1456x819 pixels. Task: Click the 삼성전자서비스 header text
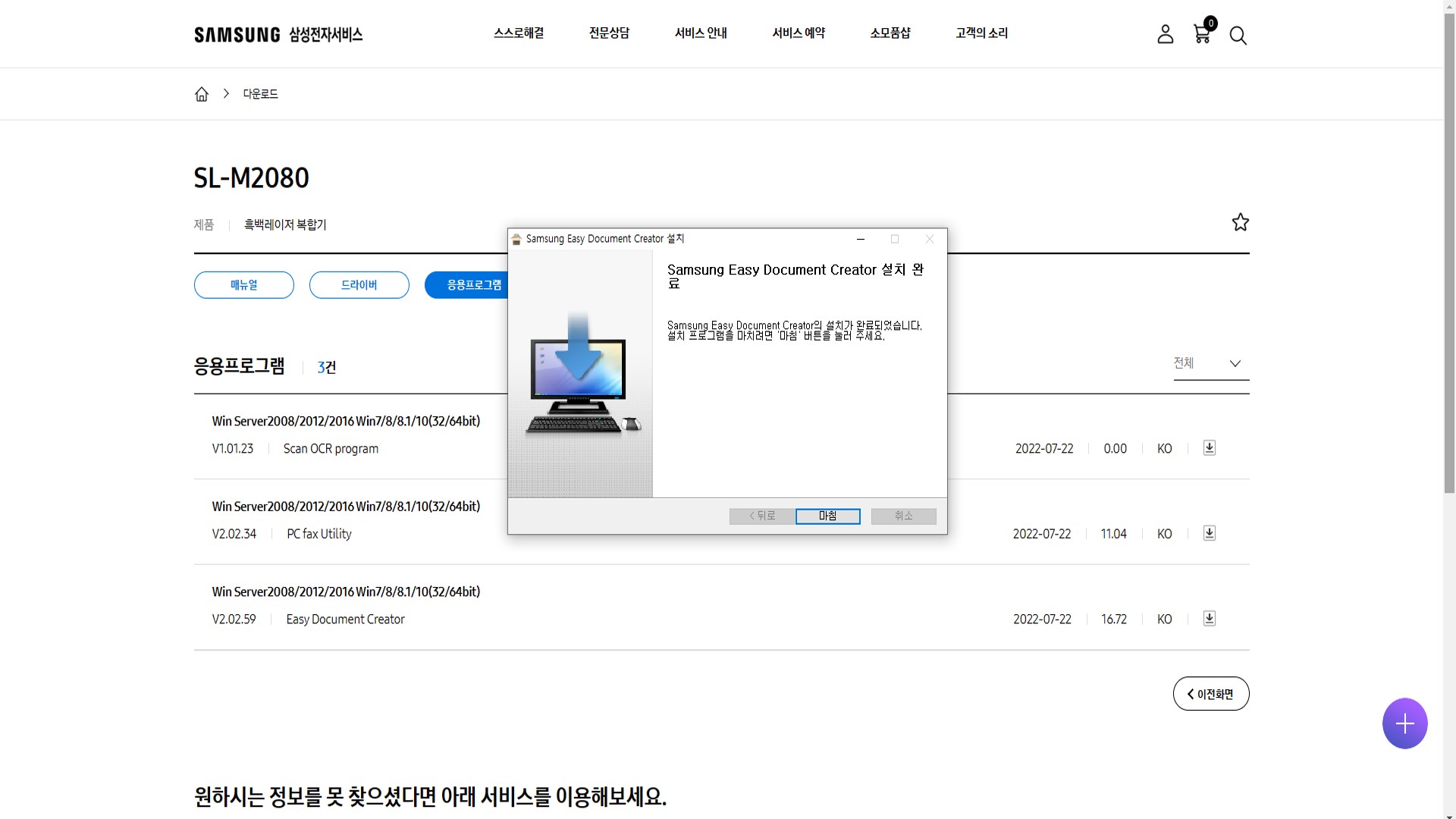pos(326,35)
